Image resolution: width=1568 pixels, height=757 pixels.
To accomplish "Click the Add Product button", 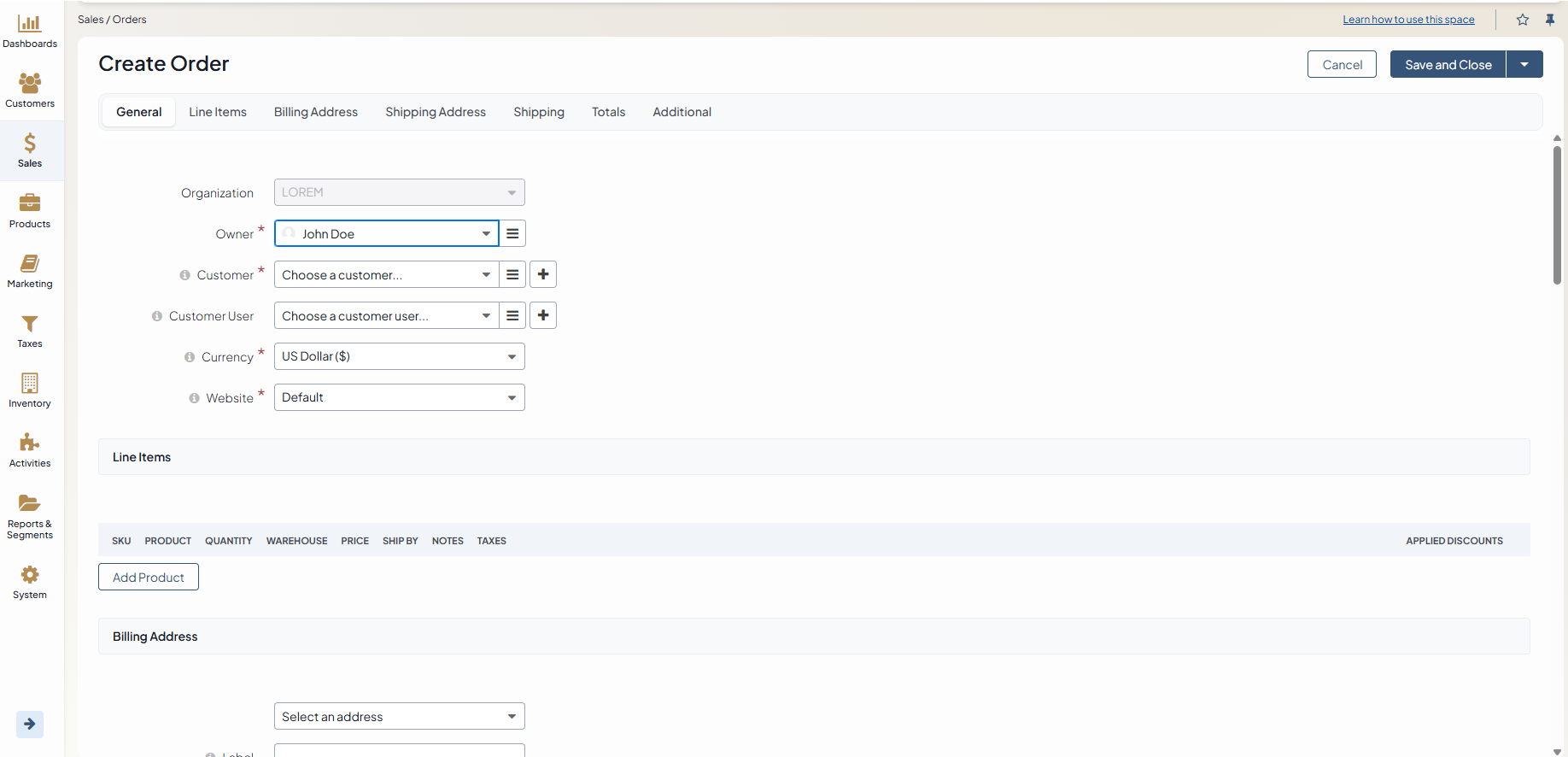I will tap(149, 577).
